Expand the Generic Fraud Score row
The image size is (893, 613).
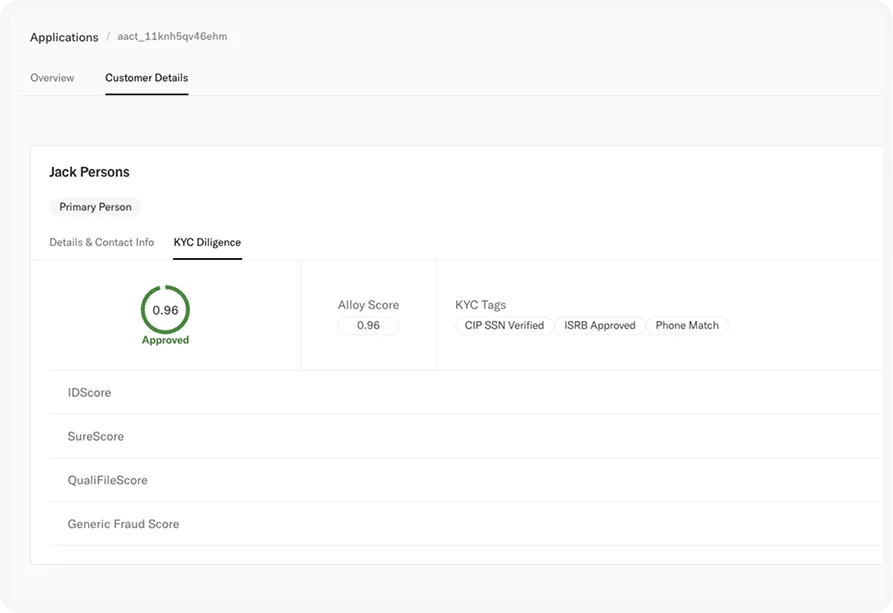[x=466, y=524]
